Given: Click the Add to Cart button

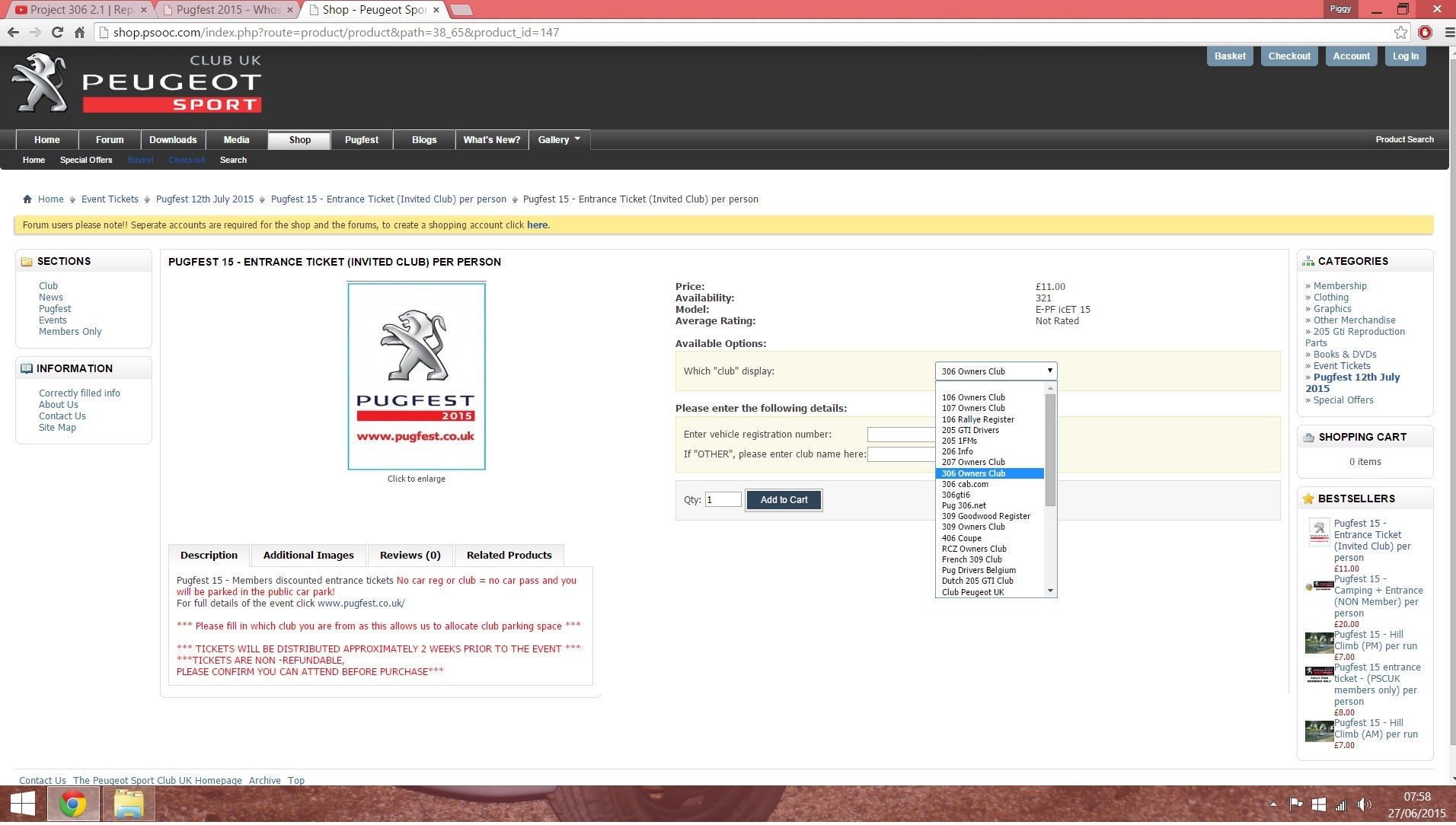Looking at the screenshot, I should click(784, 500).
